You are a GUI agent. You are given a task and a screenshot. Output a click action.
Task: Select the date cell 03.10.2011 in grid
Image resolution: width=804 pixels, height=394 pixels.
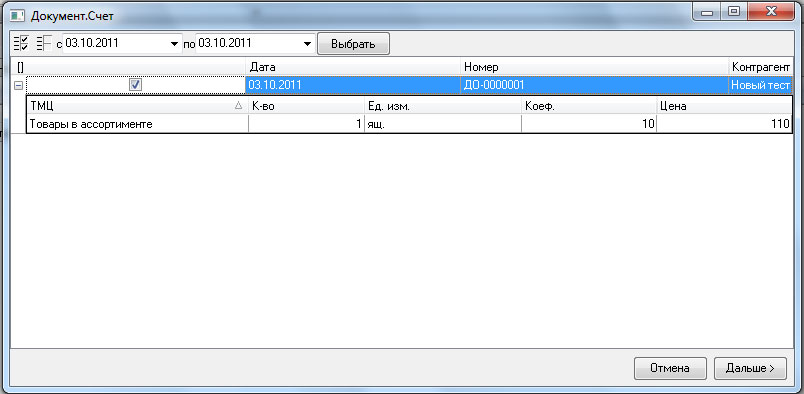pyautogui.click(x=353, y=85)
